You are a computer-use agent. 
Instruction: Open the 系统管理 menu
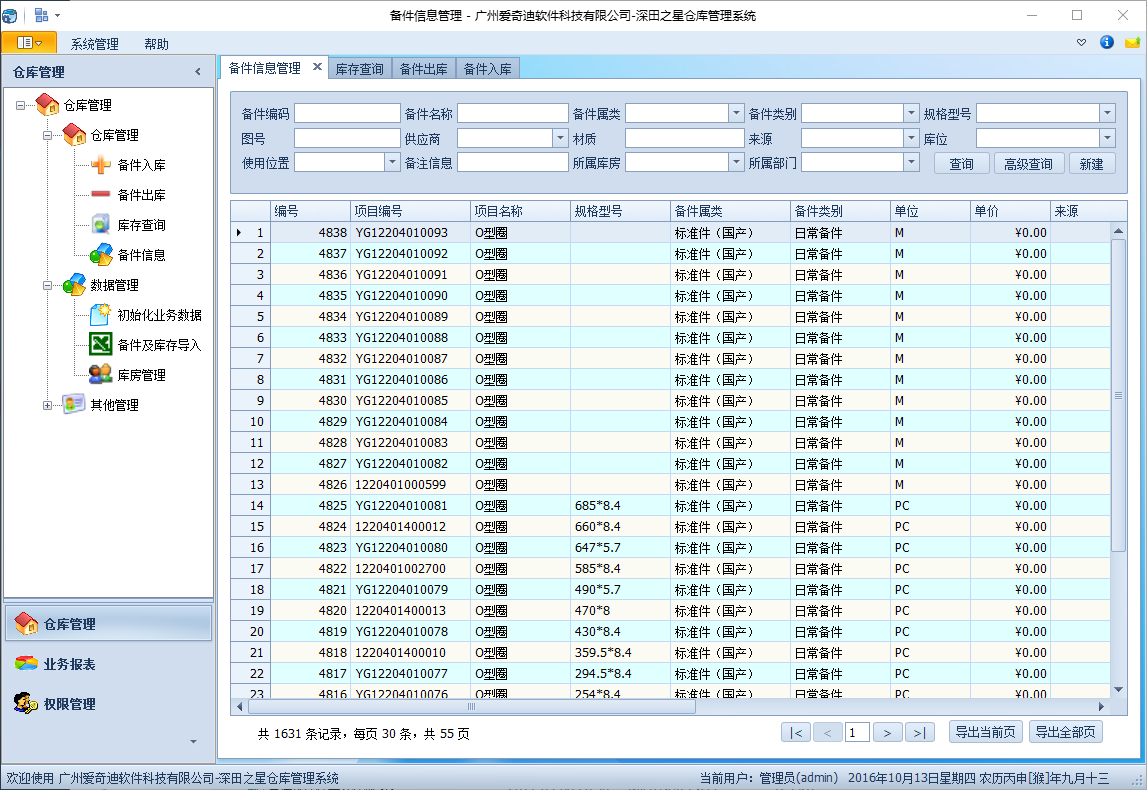point(94,44)
